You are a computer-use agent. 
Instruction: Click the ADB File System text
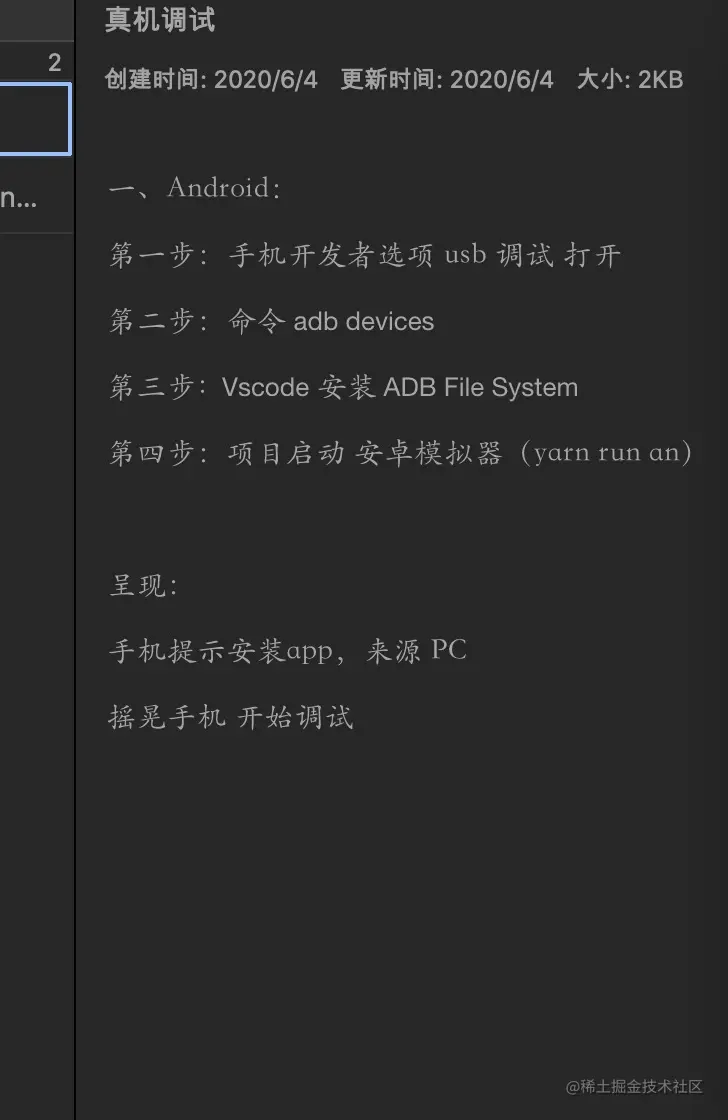tap(481, 387)
